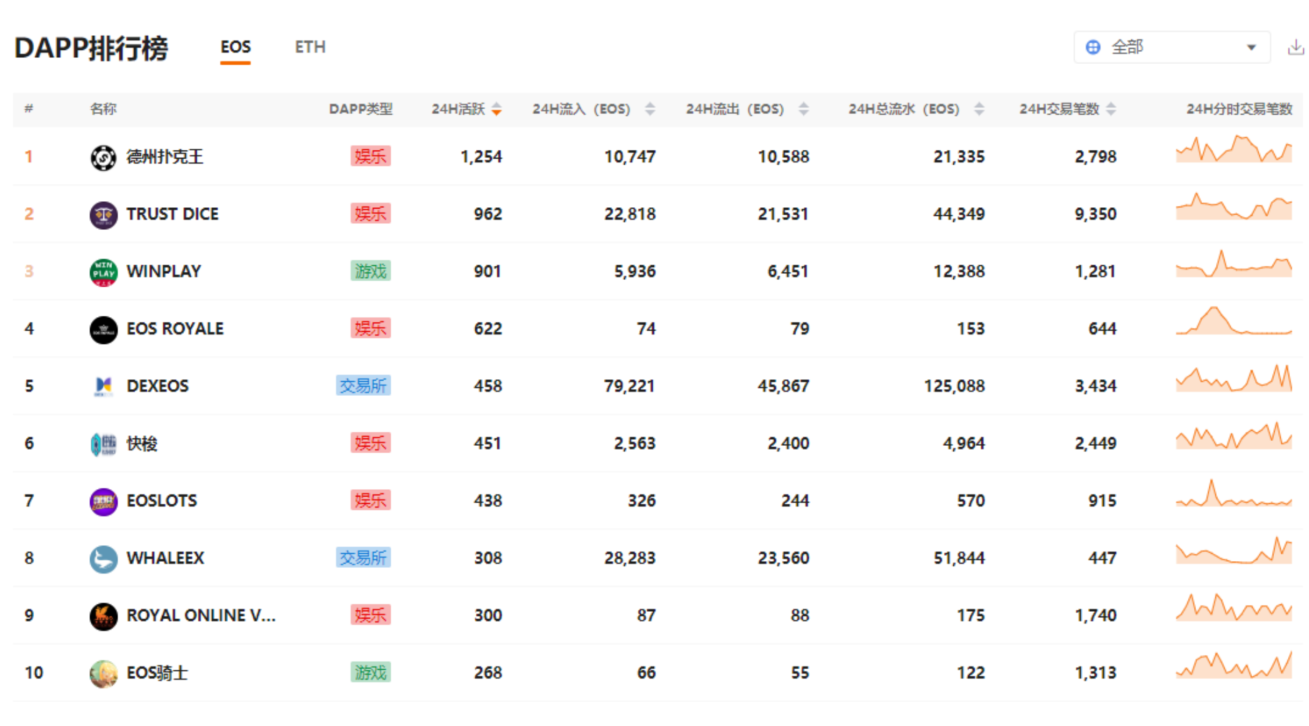Click the 915 transaction count for EOSLOTS
The image size is (1309, 726).
click(1103, 501)
